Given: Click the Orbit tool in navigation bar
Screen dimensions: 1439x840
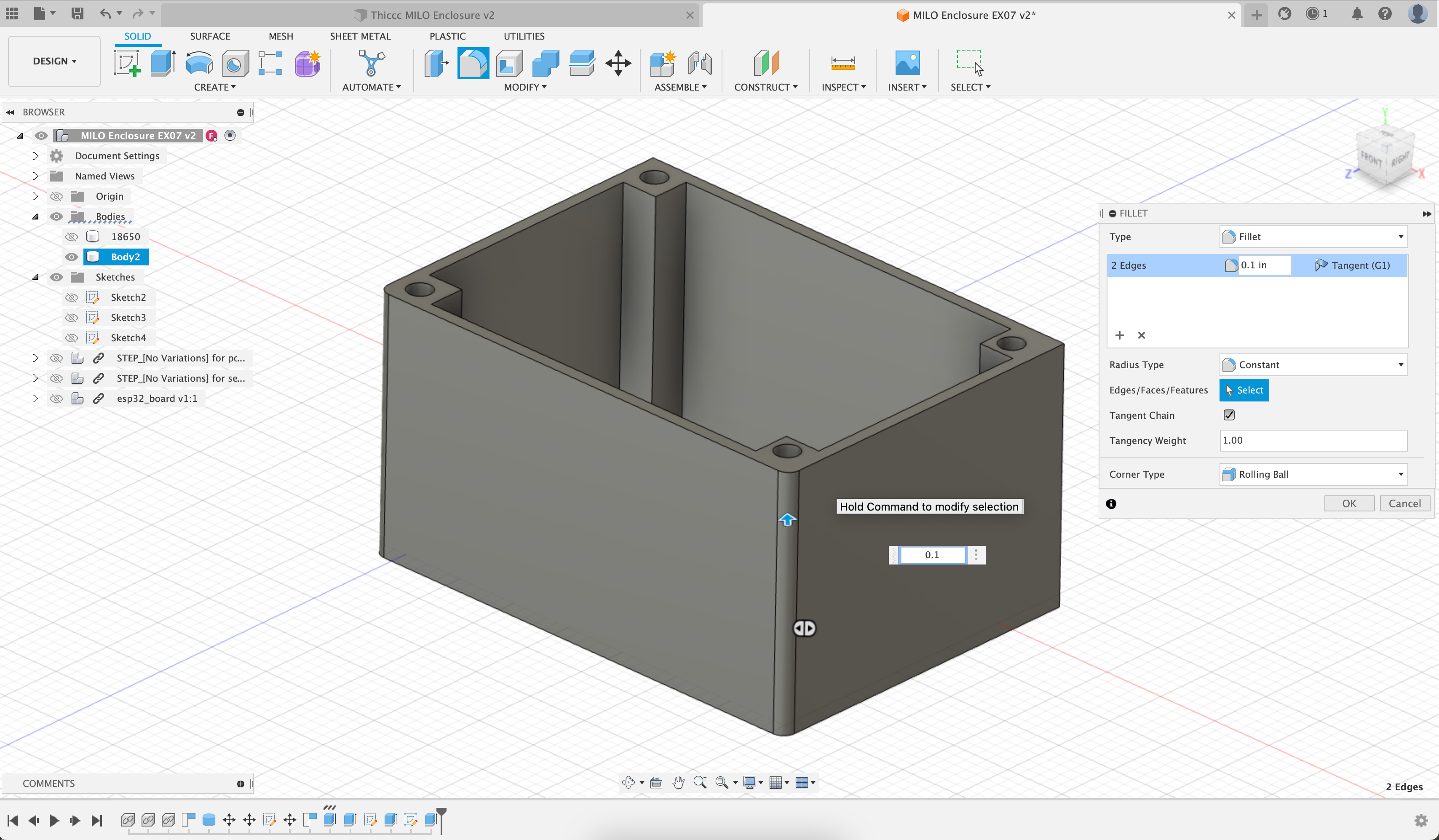Looking at the screenshot, I should pos(628,782).
